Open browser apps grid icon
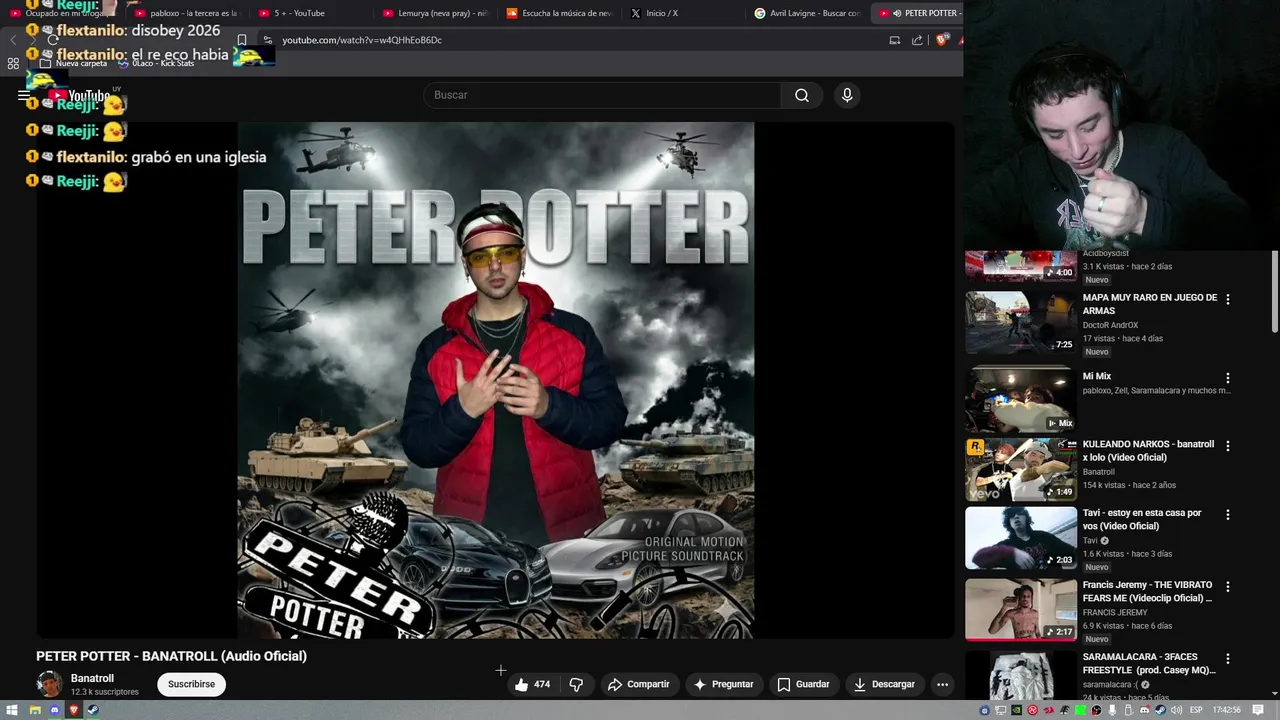 click(13, 63)
